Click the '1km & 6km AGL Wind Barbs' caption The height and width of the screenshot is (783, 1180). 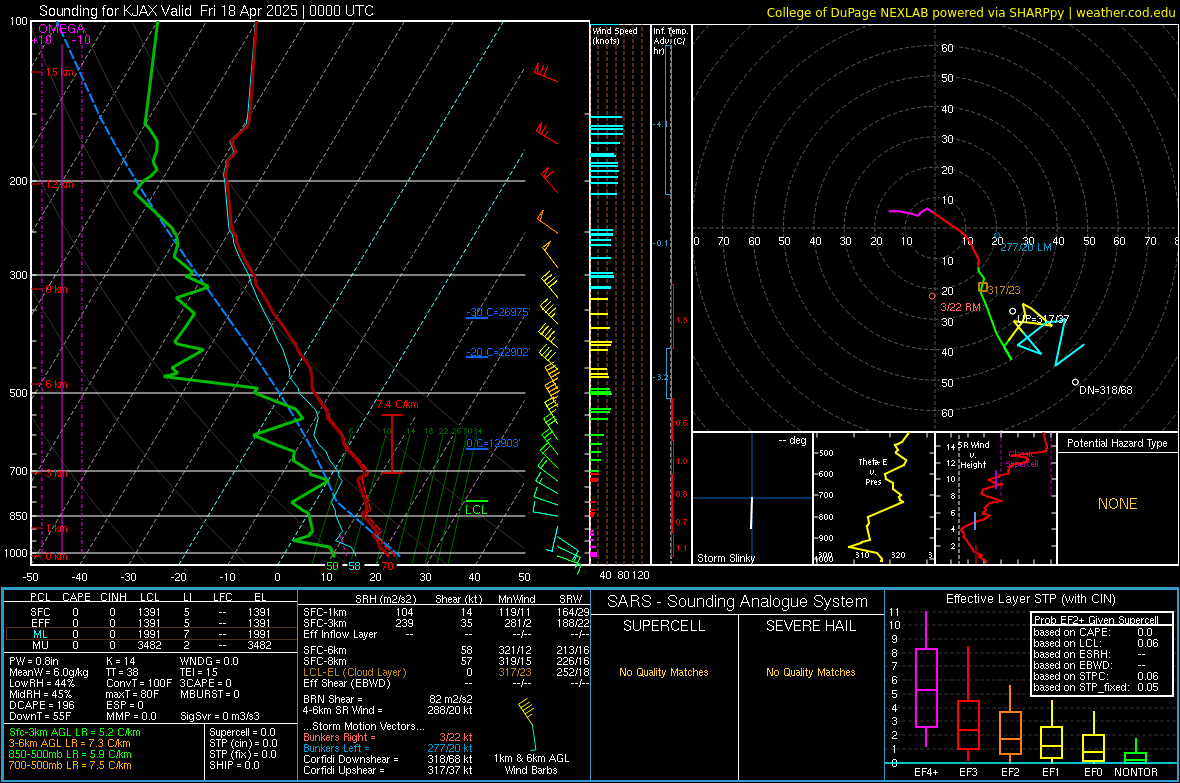pyautogui.click(x=531, y=764)
